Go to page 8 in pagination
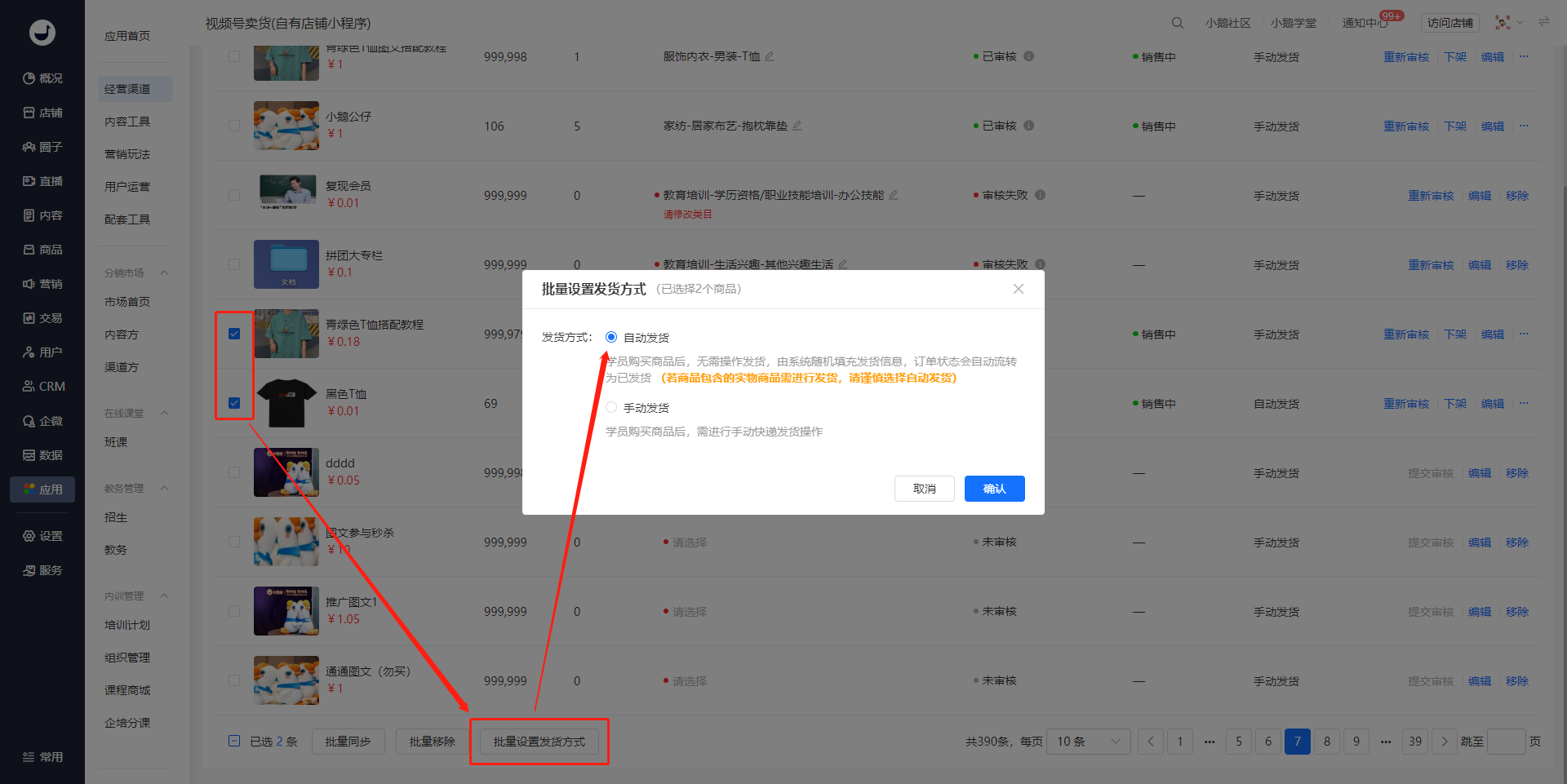Image resolution: width=1567 pixels, height=784 pixels. pyautogui.click(x=1327, y=742)
